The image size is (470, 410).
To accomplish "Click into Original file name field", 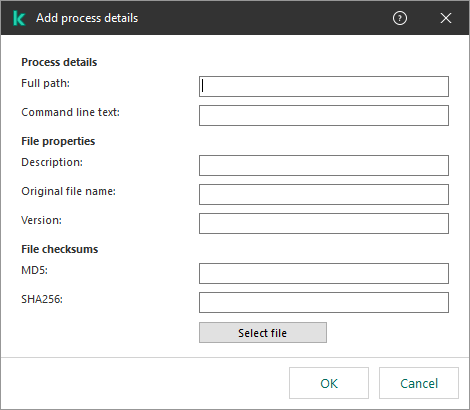I will coord(324,194).
